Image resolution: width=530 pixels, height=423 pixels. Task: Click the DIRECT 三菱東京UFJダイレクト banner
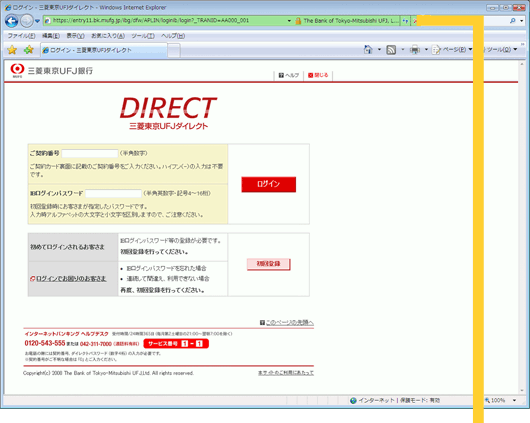click(x=168, y=113)
